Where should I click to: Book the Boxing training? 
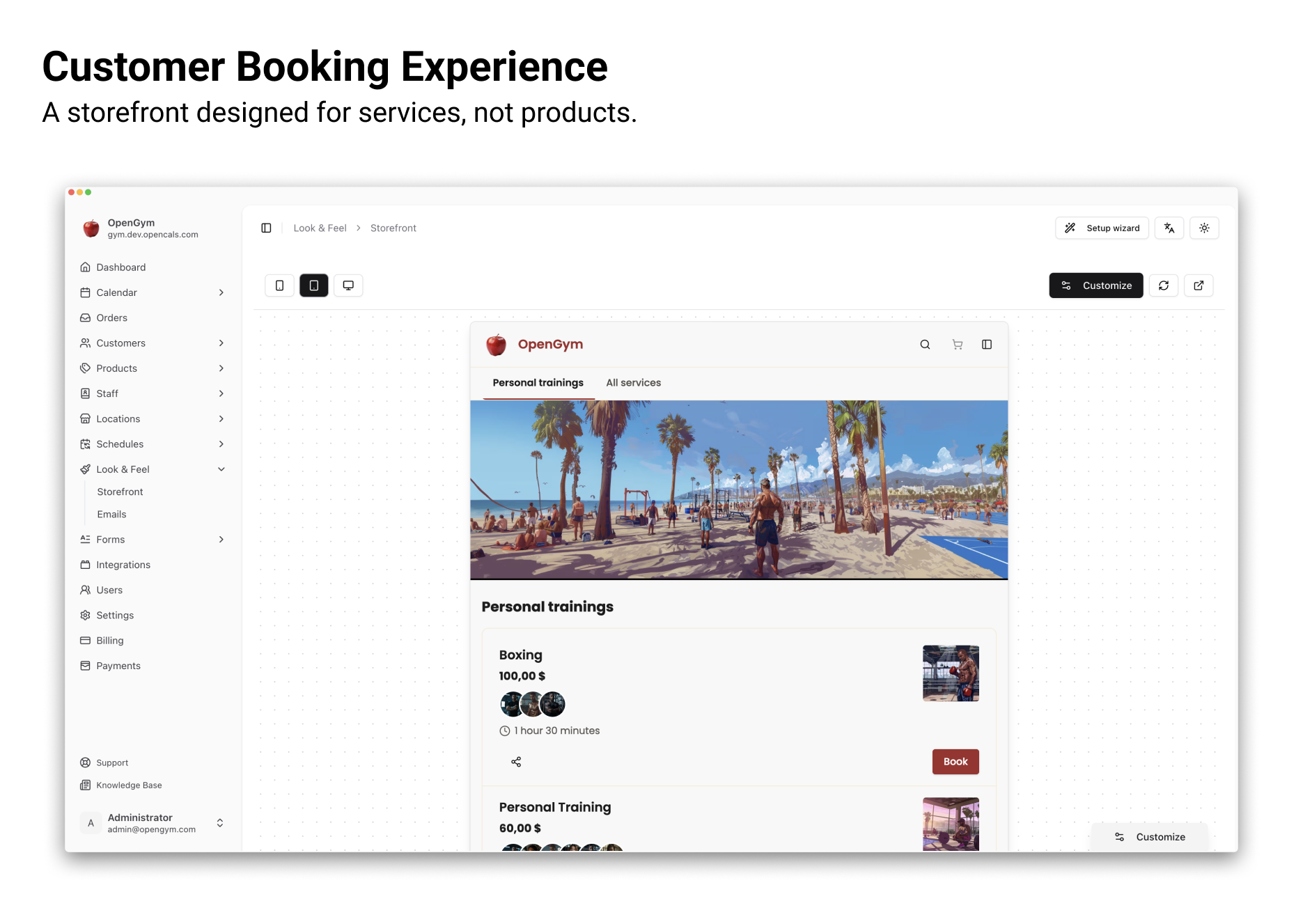coord(955,762)
